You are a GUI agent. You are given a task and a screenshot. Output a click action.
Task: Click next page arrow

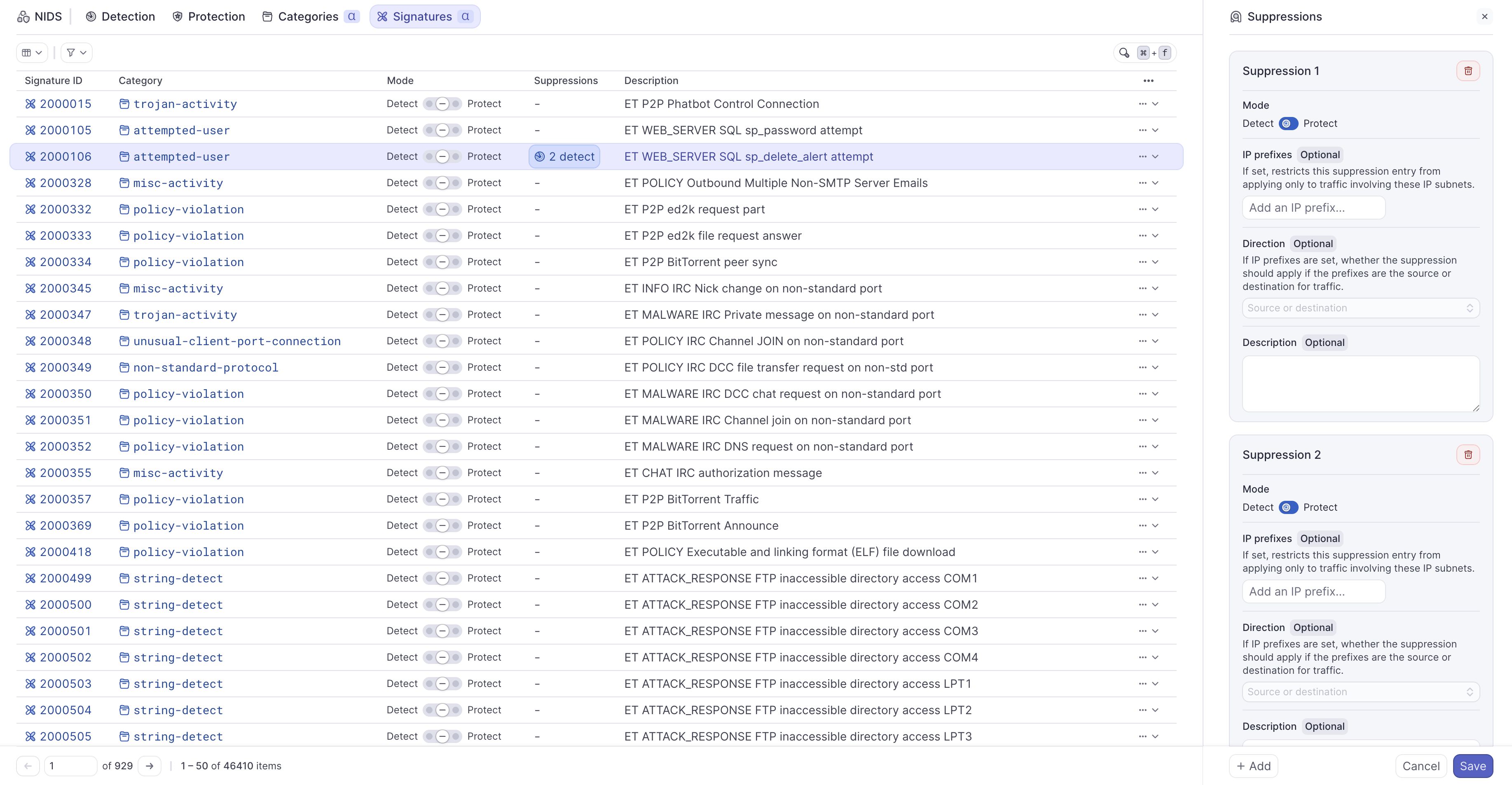pos(149,766)
